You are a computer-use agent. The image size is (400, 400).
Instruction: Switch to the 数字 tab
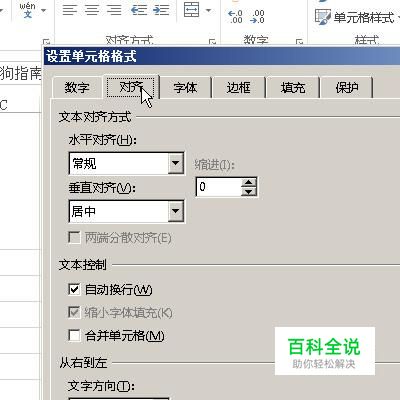click(x=77, y=88)
